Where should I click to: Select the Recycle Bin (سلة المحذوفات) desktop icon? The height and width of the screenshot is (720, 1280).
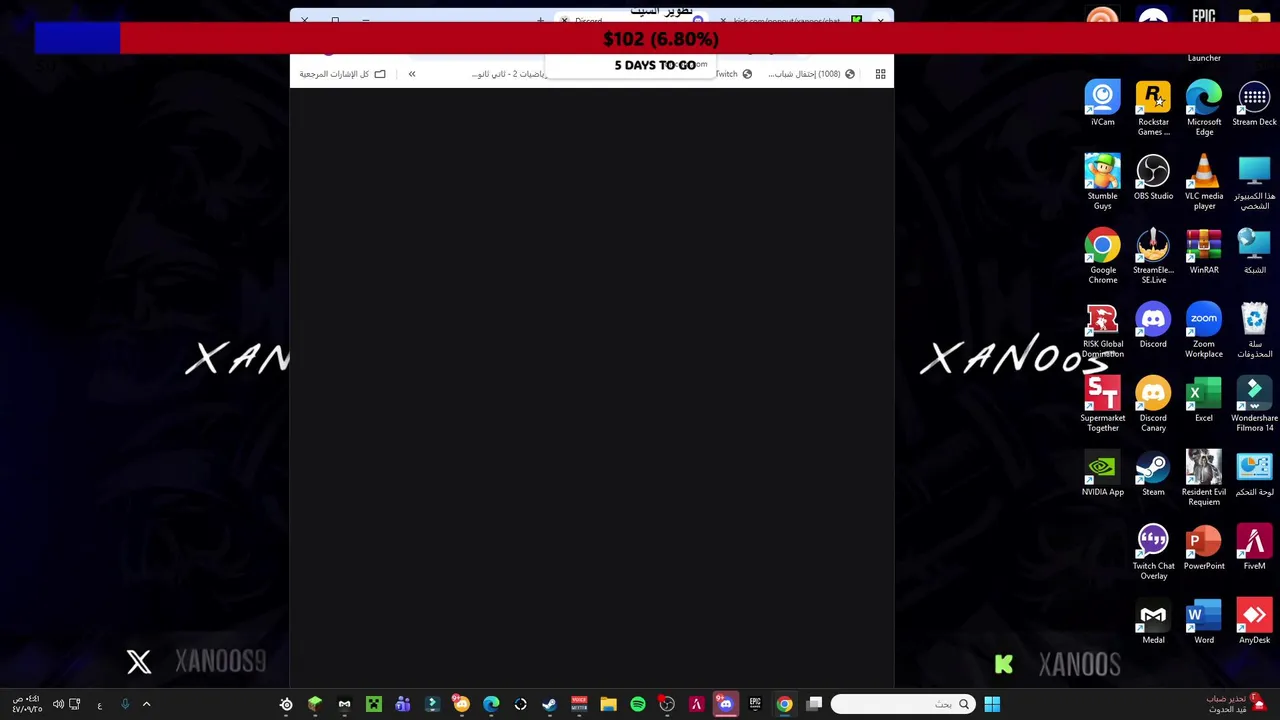pos(1254,330)
